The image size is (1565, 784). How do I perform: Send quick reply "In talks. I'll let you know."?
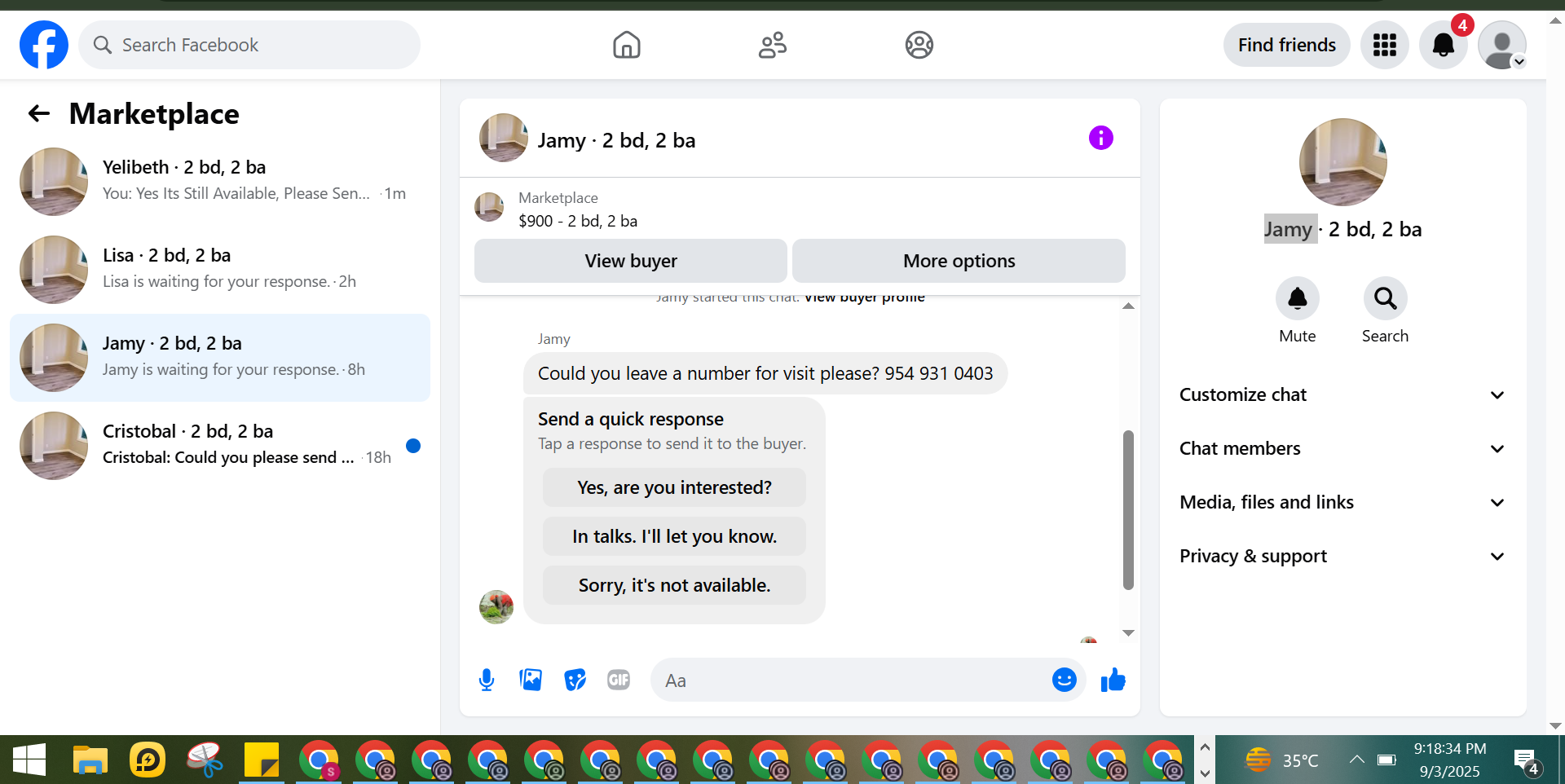click(674, 536)
